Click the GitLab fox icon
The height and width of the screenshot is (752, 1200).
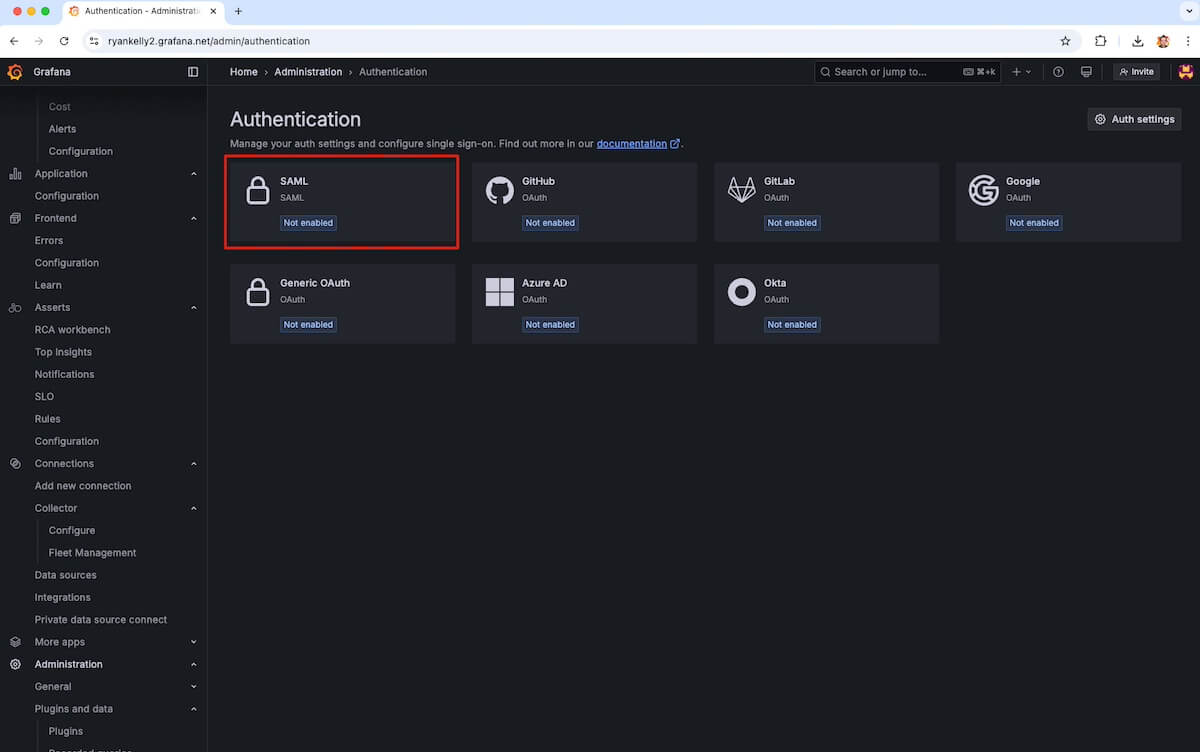(x=742, y=190)
